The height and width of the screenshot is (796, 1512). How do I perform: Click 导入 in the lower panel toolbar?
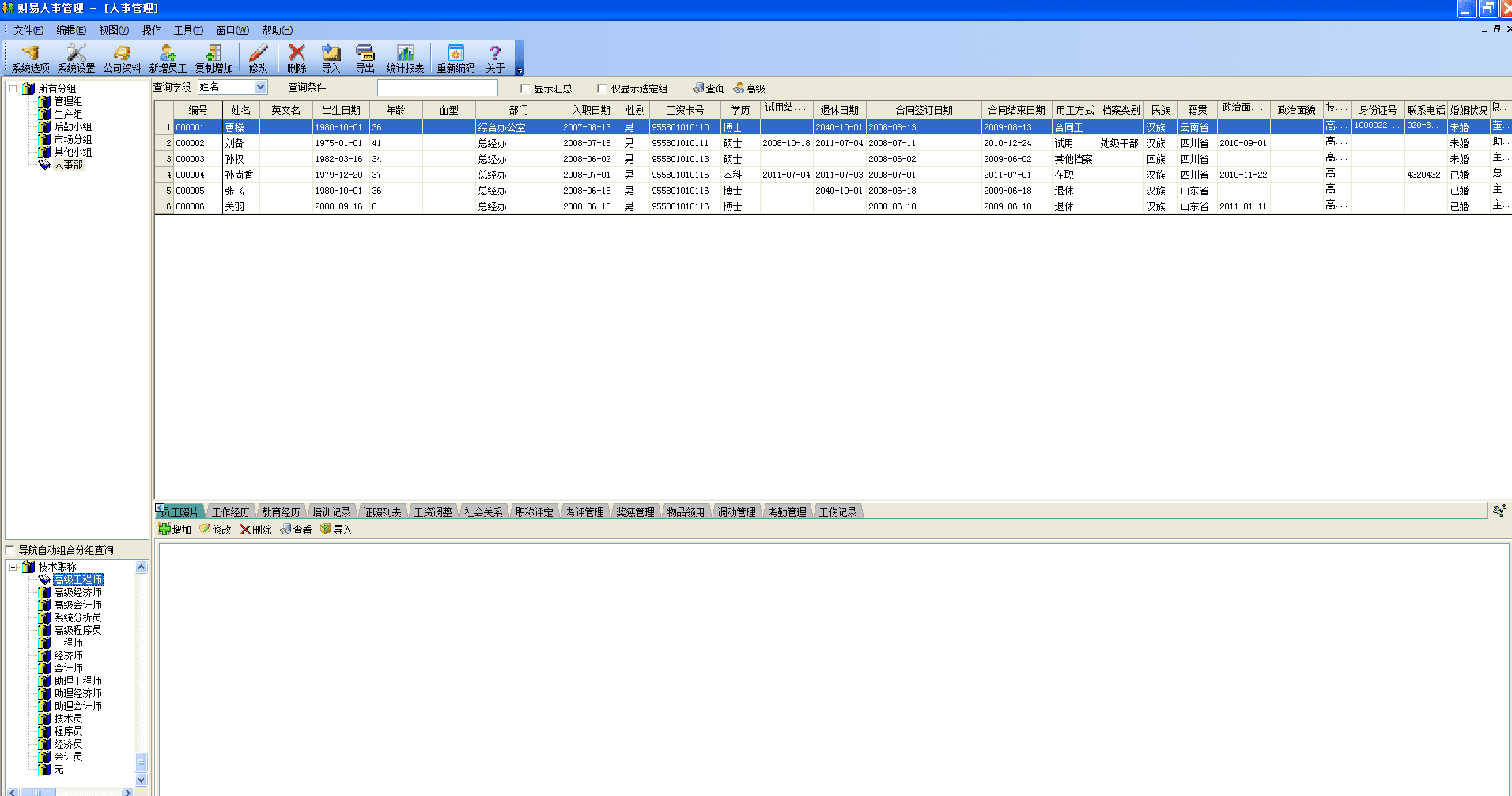coord(336,530)
